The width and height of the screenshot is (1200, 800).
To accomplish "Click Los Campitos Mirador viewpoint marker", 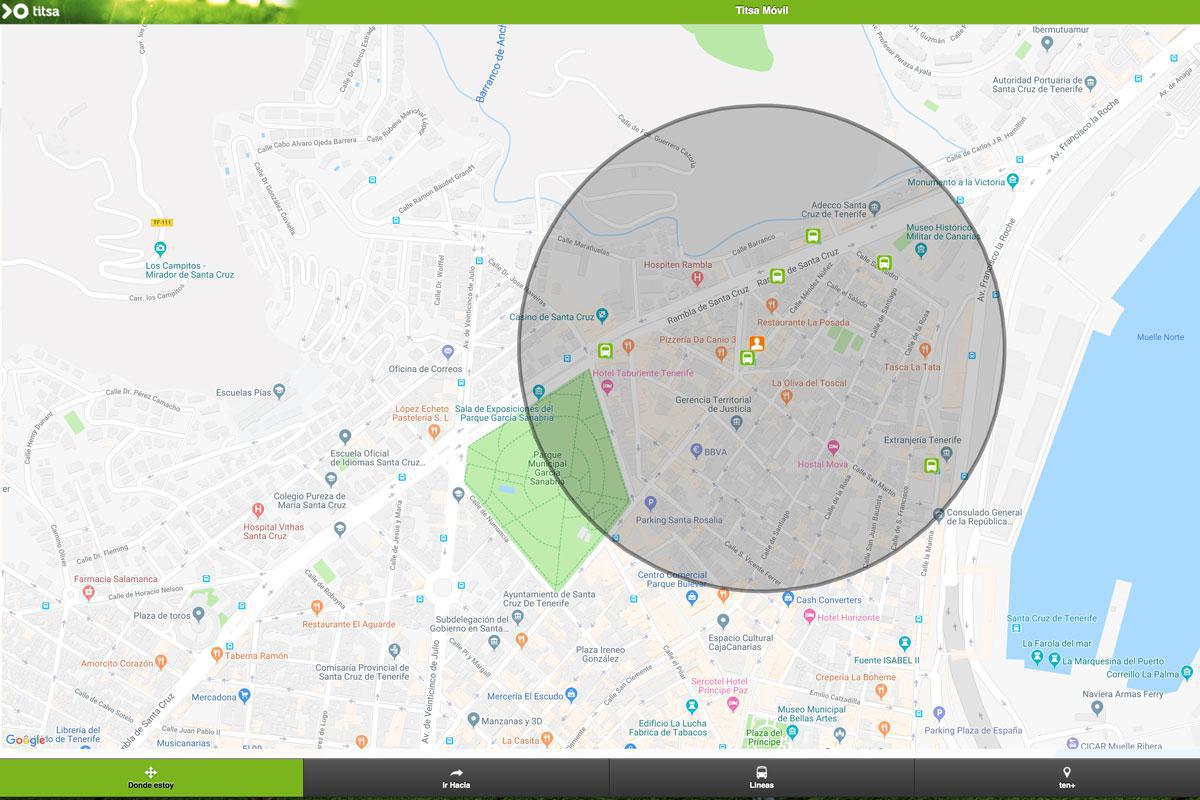I will point(159,249).
